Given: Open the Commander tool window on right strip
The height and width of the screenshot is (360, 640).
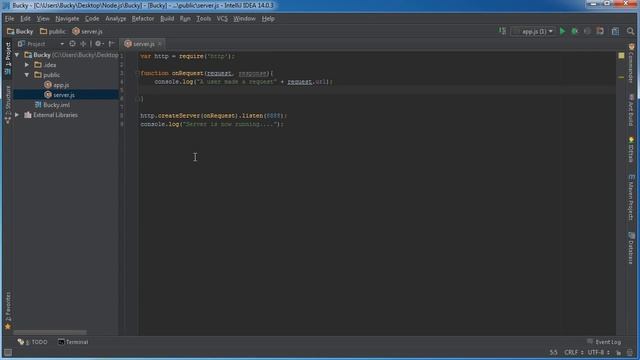Looking at the screenshot, I should [631, 64].
